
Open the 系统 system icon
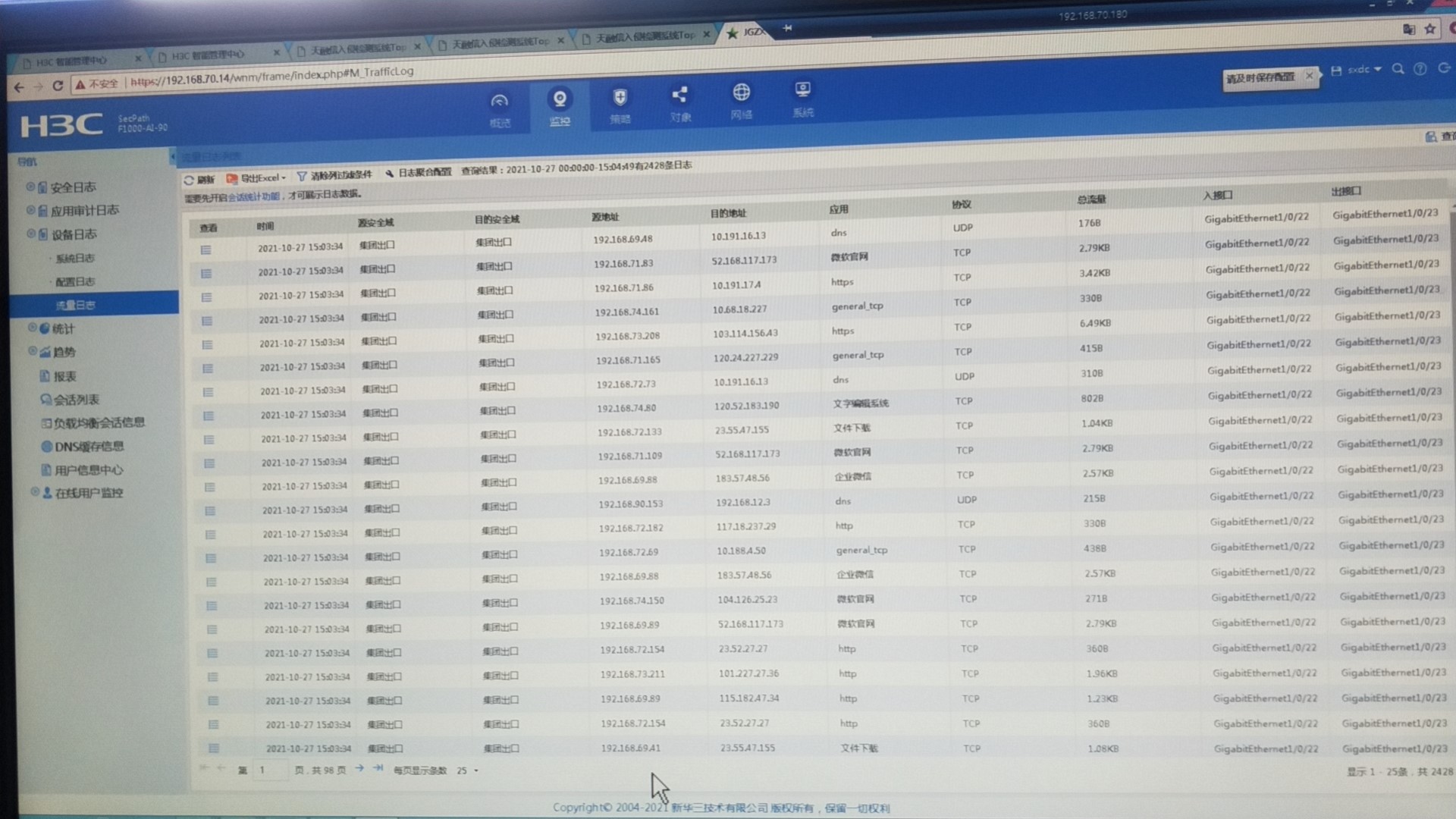(802, 90)
